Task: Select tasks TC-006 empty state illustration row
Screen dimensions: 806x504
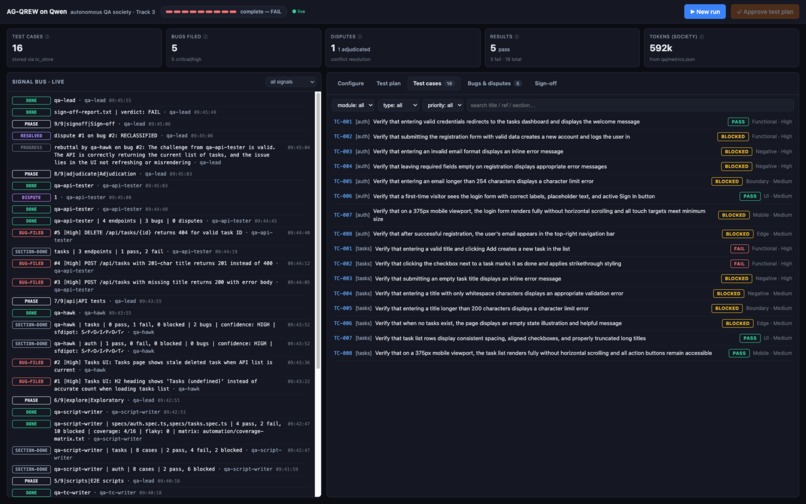Action: coord(563,323)
